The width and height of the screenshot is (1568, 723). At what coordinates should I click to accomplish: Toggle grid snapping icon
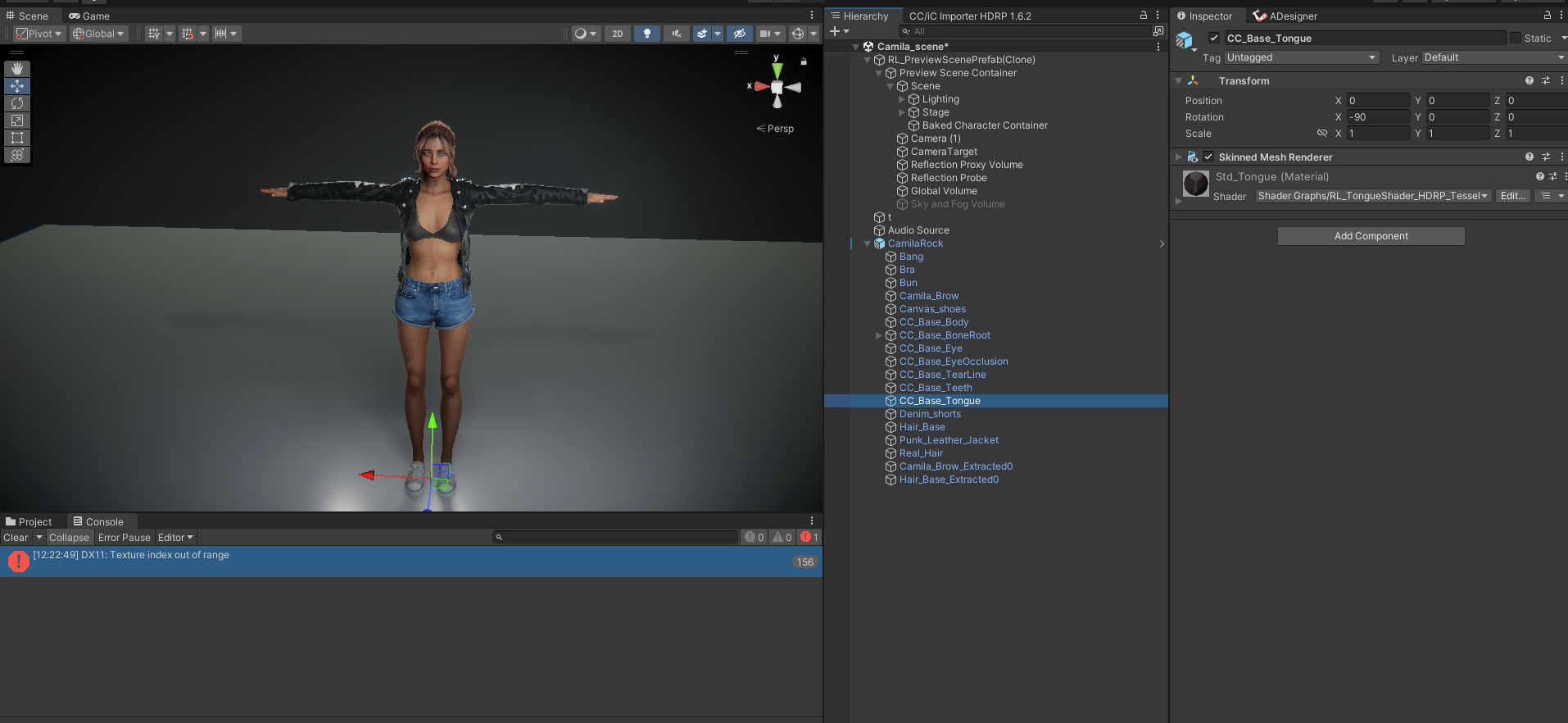pyautogui.click(x=188, y=34)
